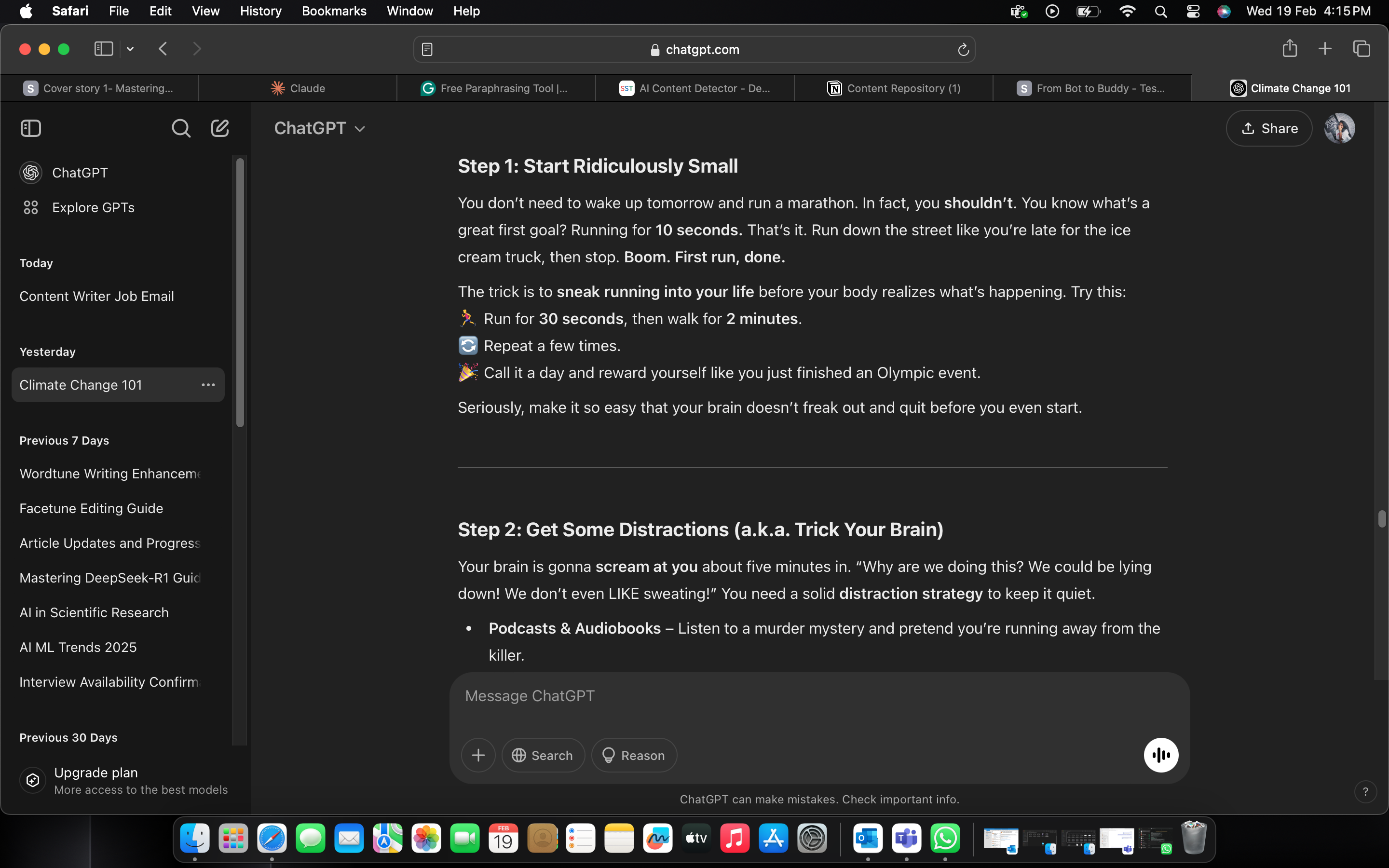The image size is (1389, 868).
Task: Enable the Reason mode
Action: pos(634,755)
